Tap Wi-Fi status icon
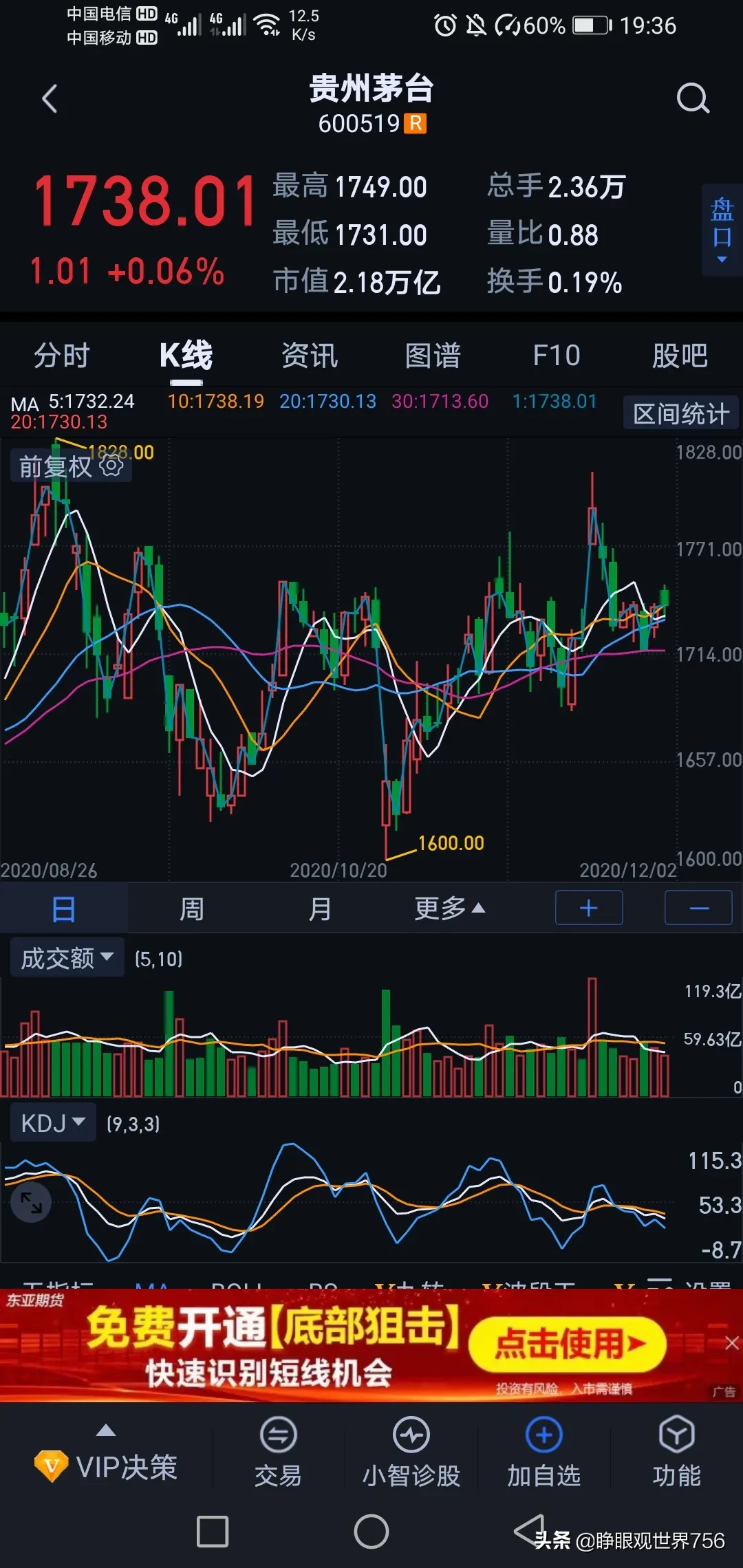Viewport: 743px width, 1568px height. point(267,25)
